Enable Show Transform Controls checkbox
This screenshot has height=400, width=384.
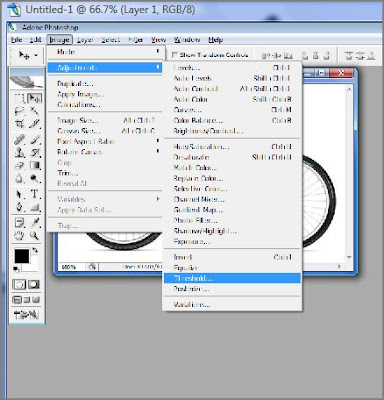click(174, 55)
